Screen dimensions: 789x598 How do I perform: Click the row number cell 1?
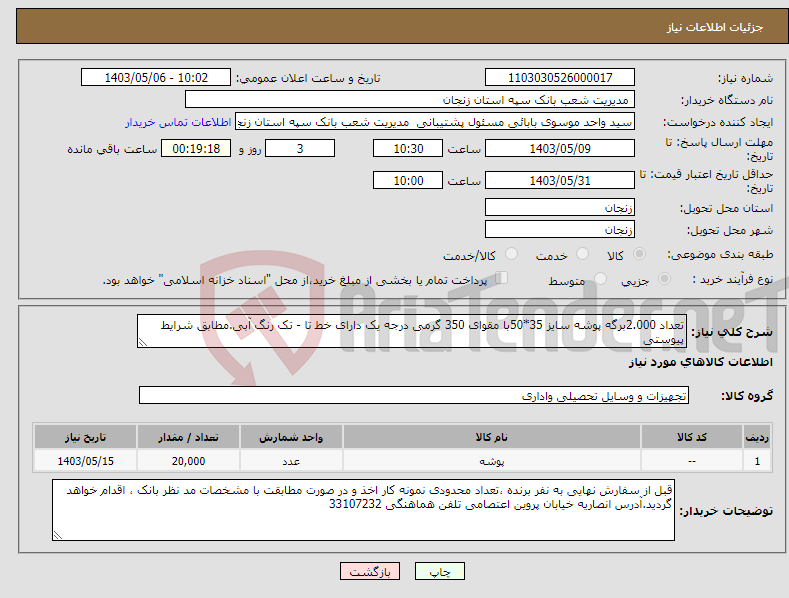pyautogui.click(x=757, y=461)
